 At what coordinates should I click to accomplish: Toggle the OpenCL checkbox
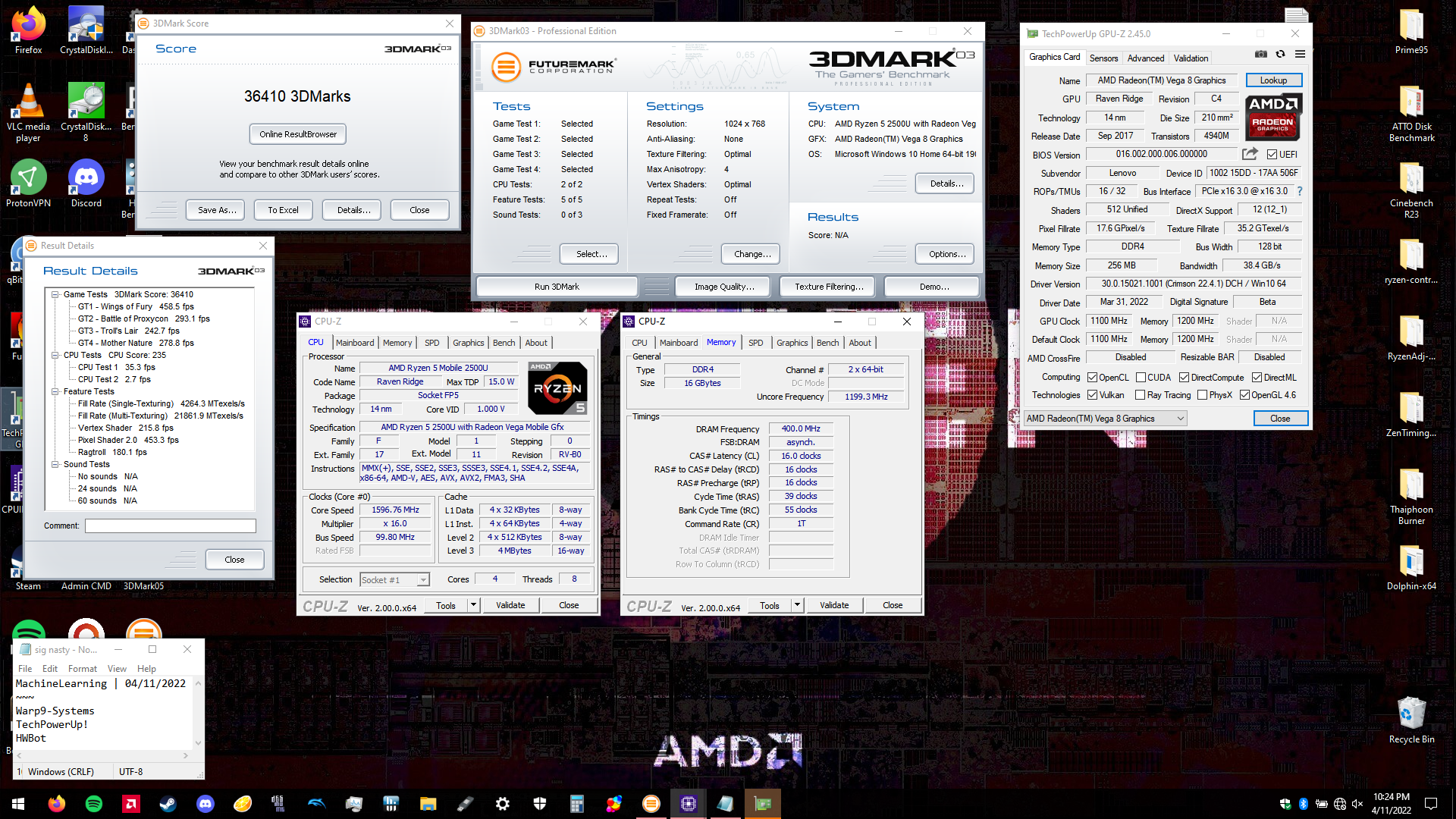(x=1092, y=378)
